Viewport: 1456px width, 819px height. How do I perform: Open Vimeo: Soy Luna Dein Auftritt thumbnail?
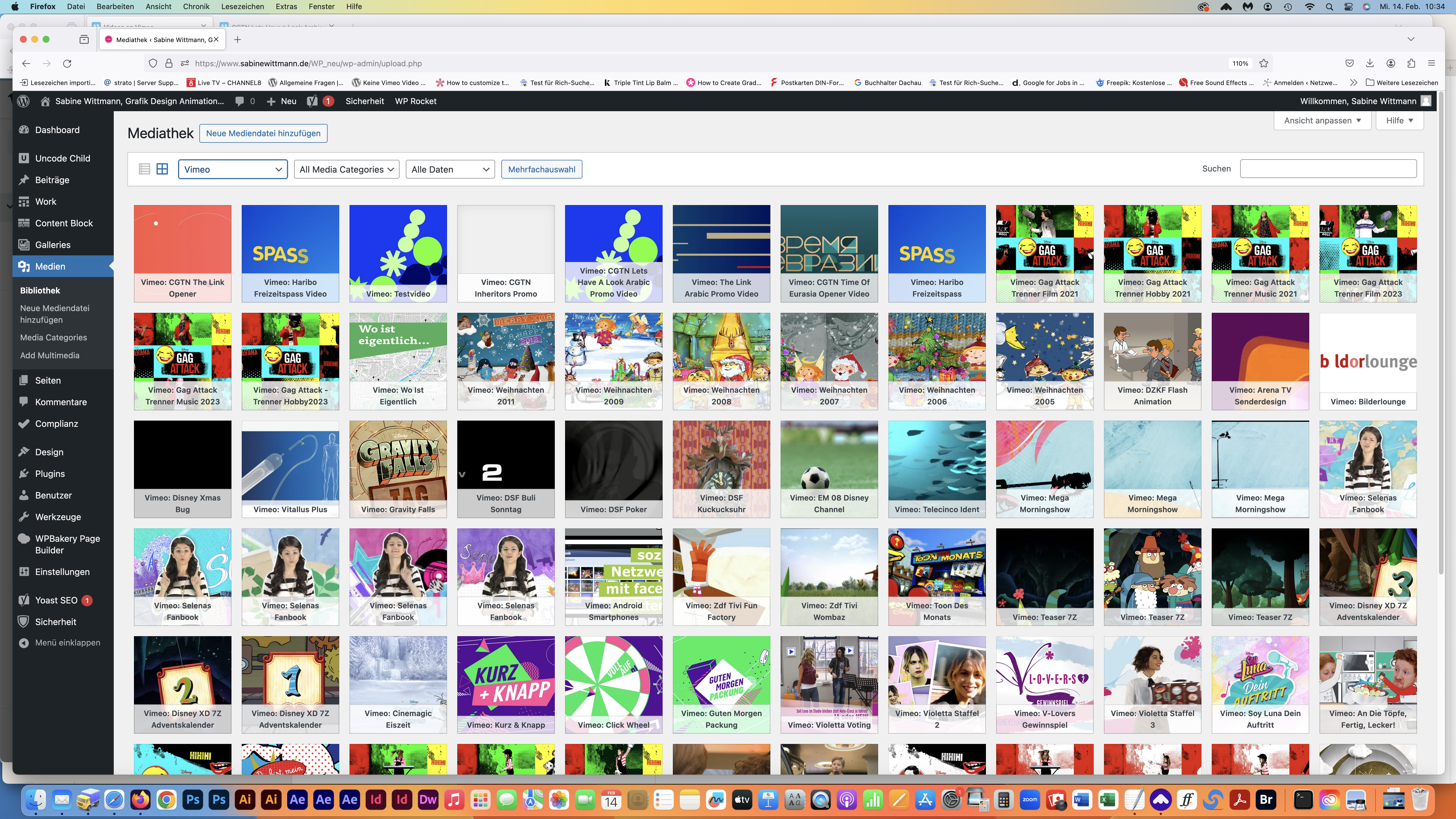pyautogui.click(x=1260, y=684)
